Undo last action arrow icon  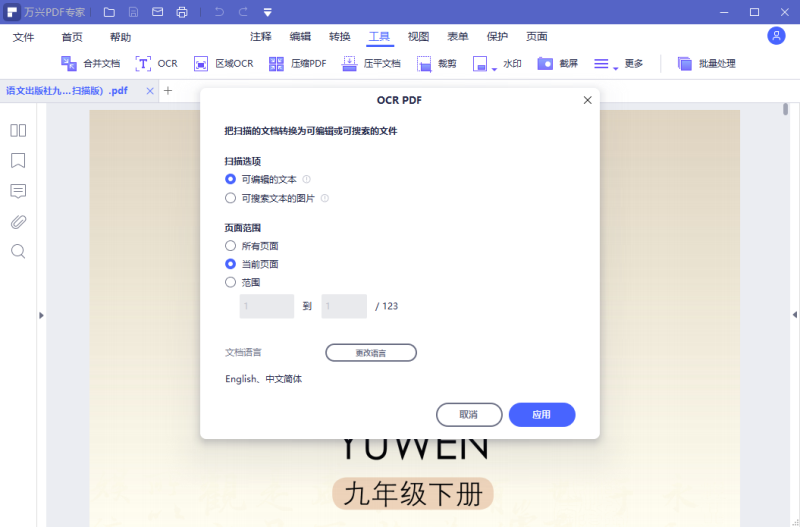(219, 12)
